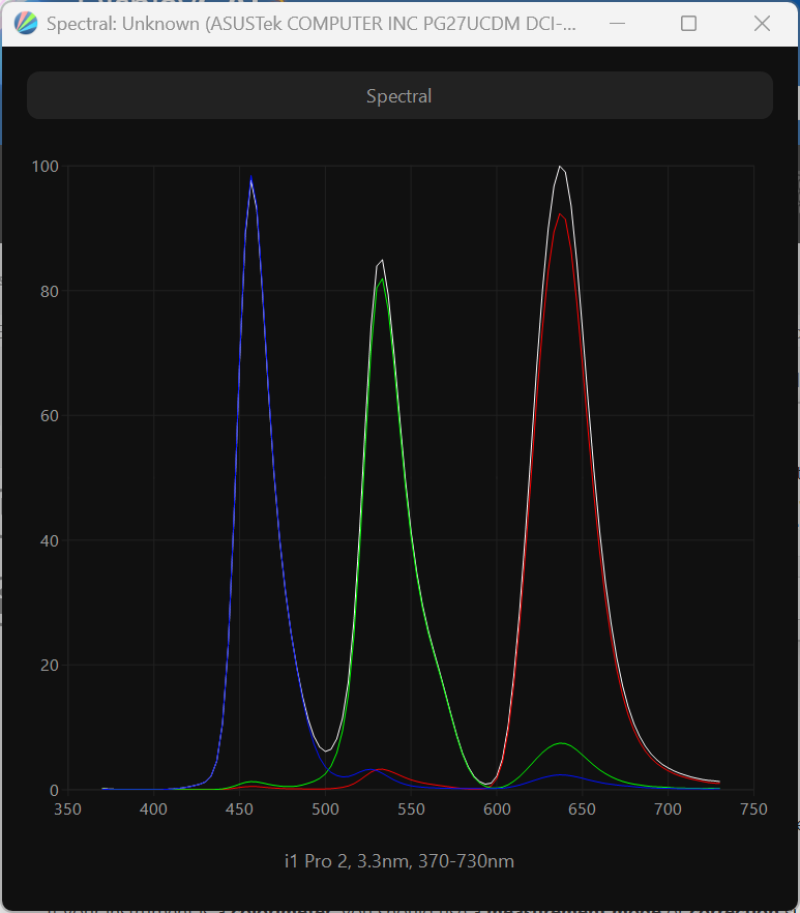
Task: Maximize the Spectral window
Action: coord(689,23)
